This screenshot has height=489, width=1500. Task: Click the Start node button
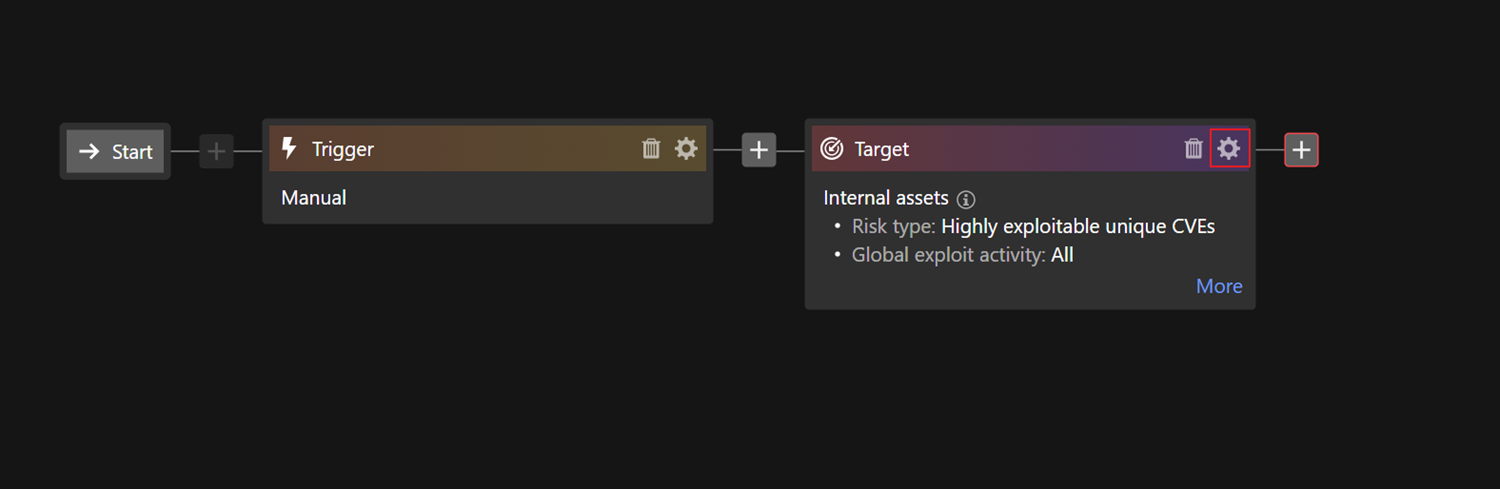[115, 151]
